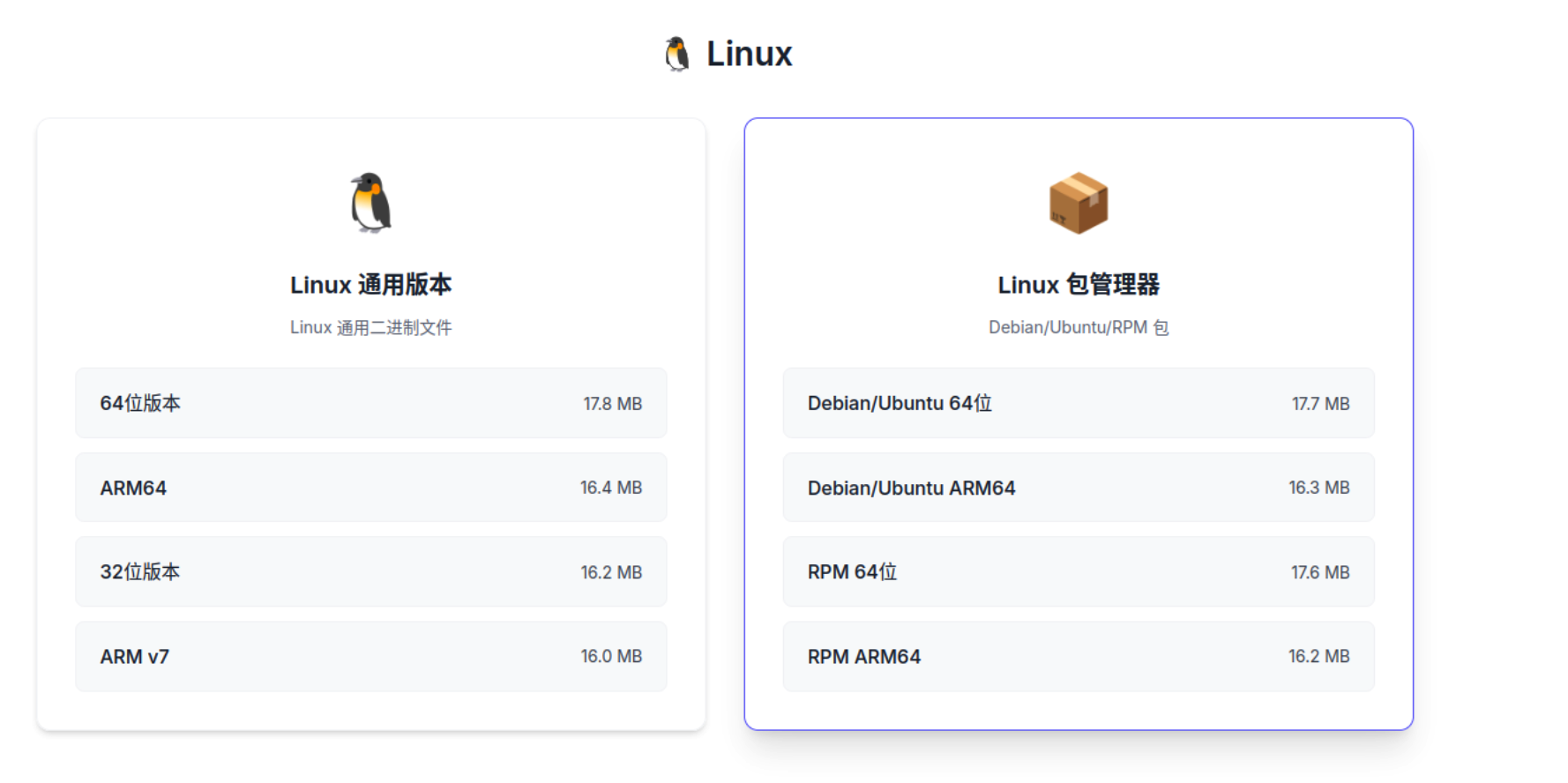Click the 17.8 MB size label
Screen dimensions: 1568x783
[x=612, y=404]
